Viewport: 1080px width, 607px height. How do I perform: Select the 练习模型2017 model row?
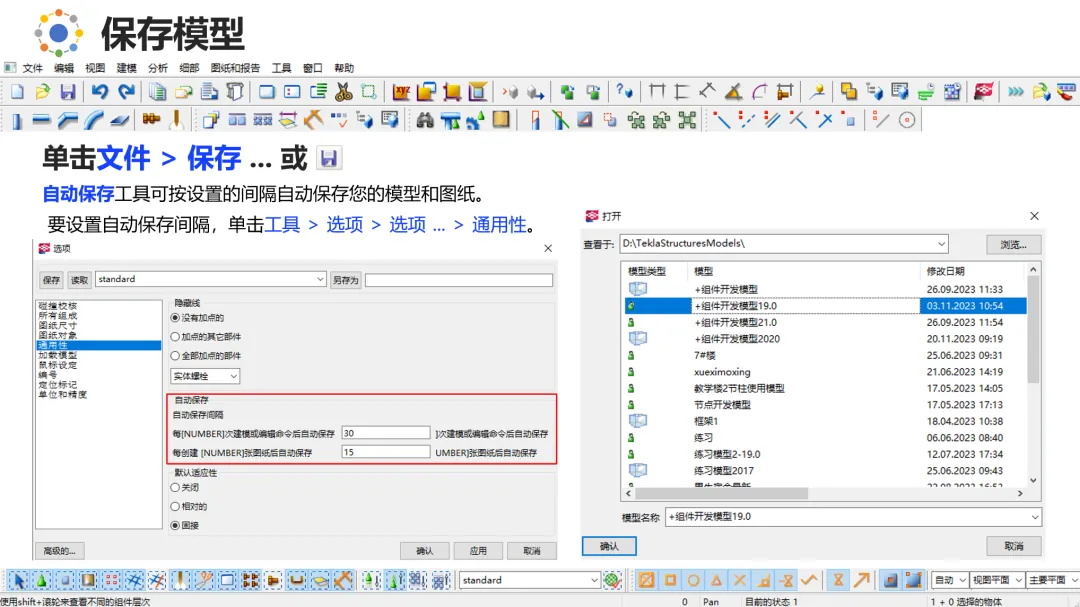[825, 471]
